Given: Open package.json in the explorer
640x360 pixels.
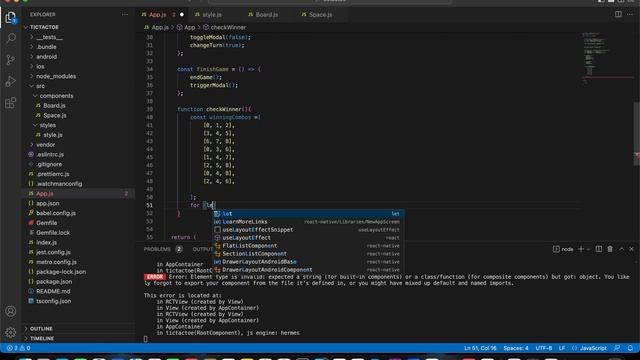Looking at the screenshot, I should point(54,282).
